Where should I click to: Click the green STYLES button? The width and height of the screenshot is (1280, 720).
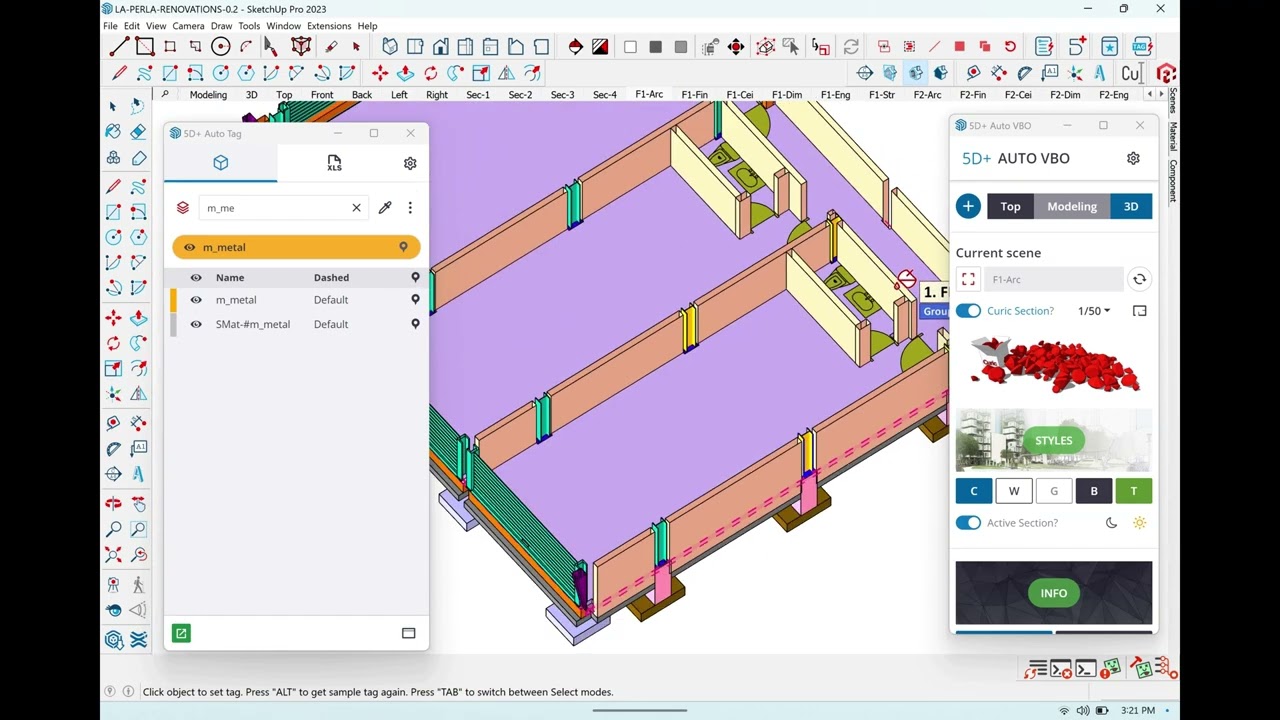(1053, 441)
